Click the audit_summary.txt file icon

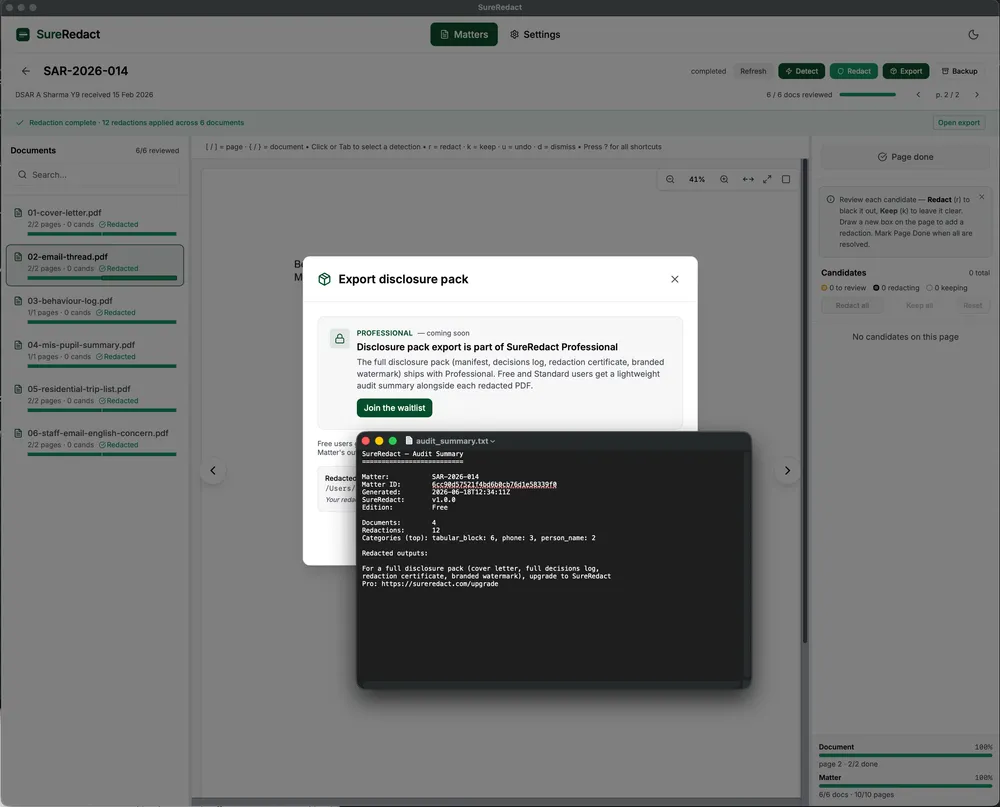click(409, 441)
